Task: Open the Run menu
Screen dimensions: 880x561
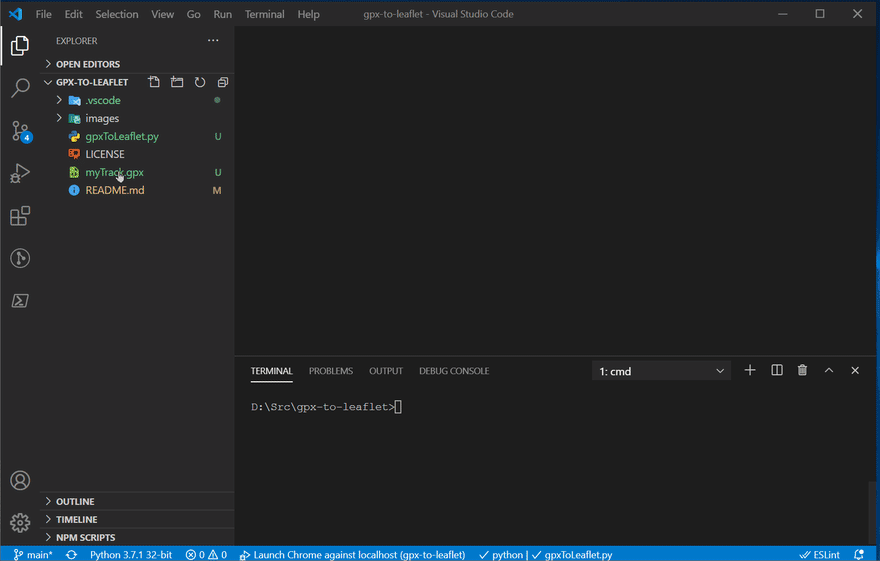Action: tap(222, 14)
